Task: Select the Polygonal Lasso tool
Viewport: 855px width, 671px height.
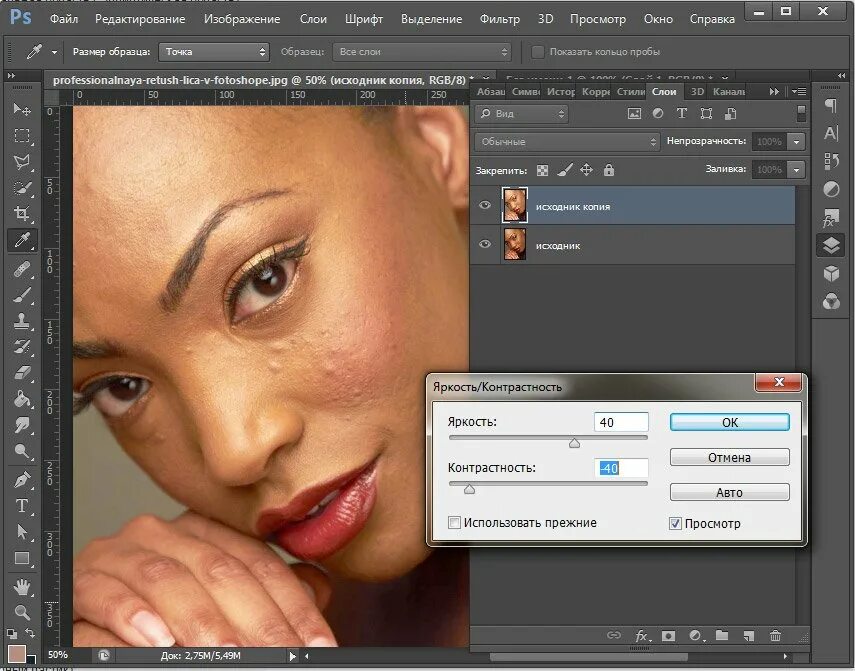Action: click(22, 161)
